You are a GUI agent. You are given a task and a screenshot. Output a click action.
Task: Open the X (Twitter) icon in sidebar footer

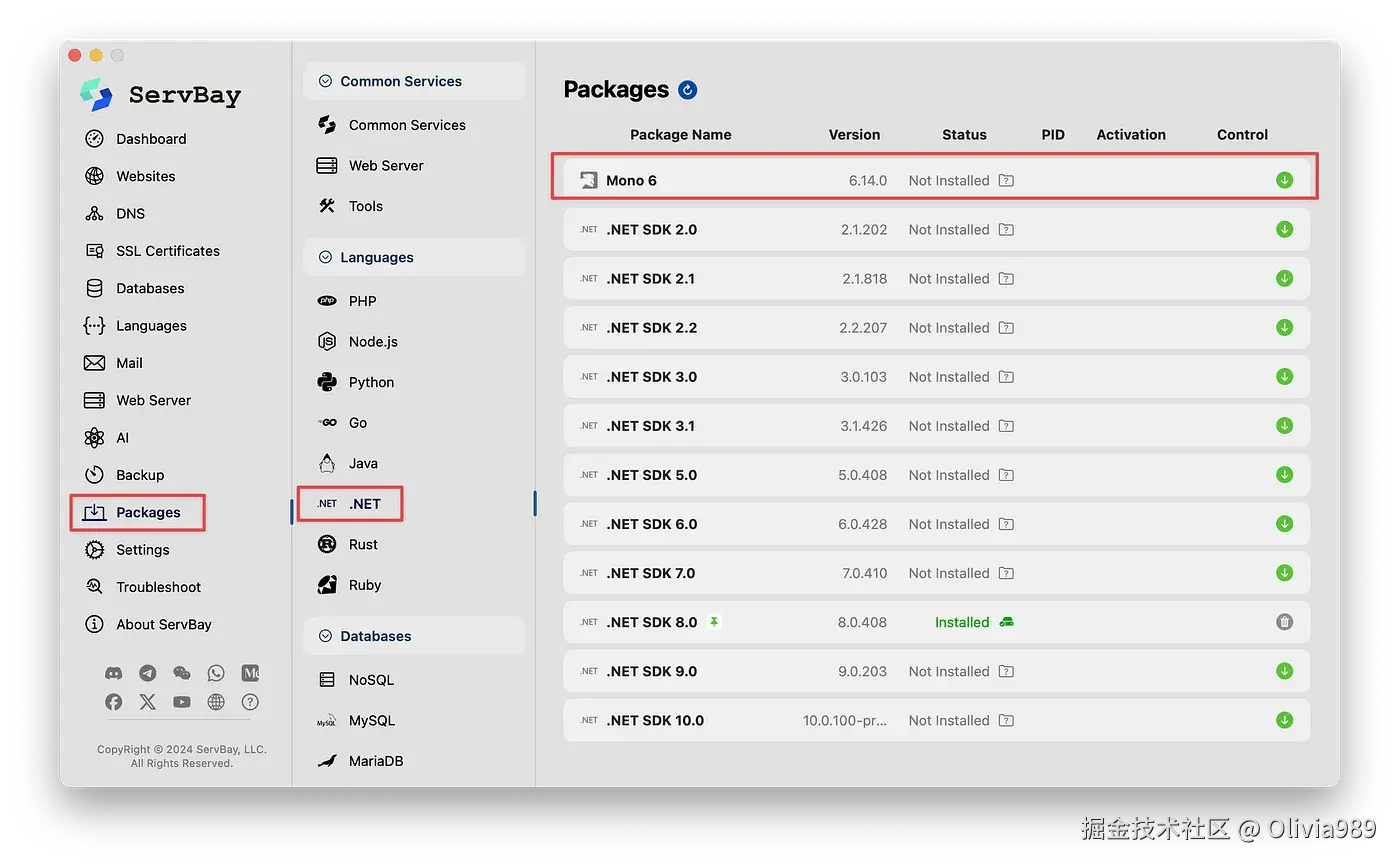pyautogui.click(x=148, y=702)
